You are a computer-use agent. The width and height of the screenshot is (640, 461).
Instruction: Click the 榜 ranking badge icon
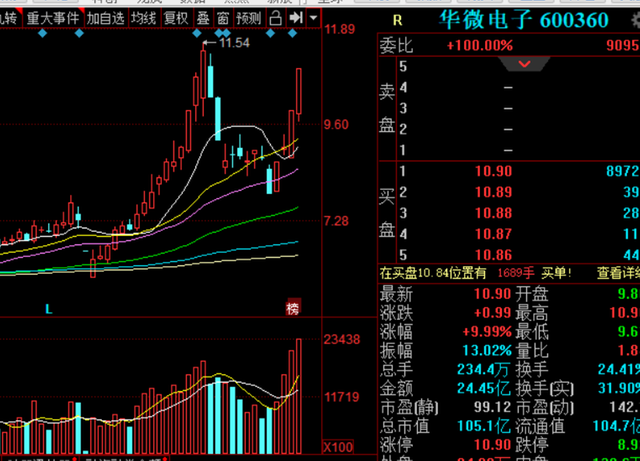293,307
